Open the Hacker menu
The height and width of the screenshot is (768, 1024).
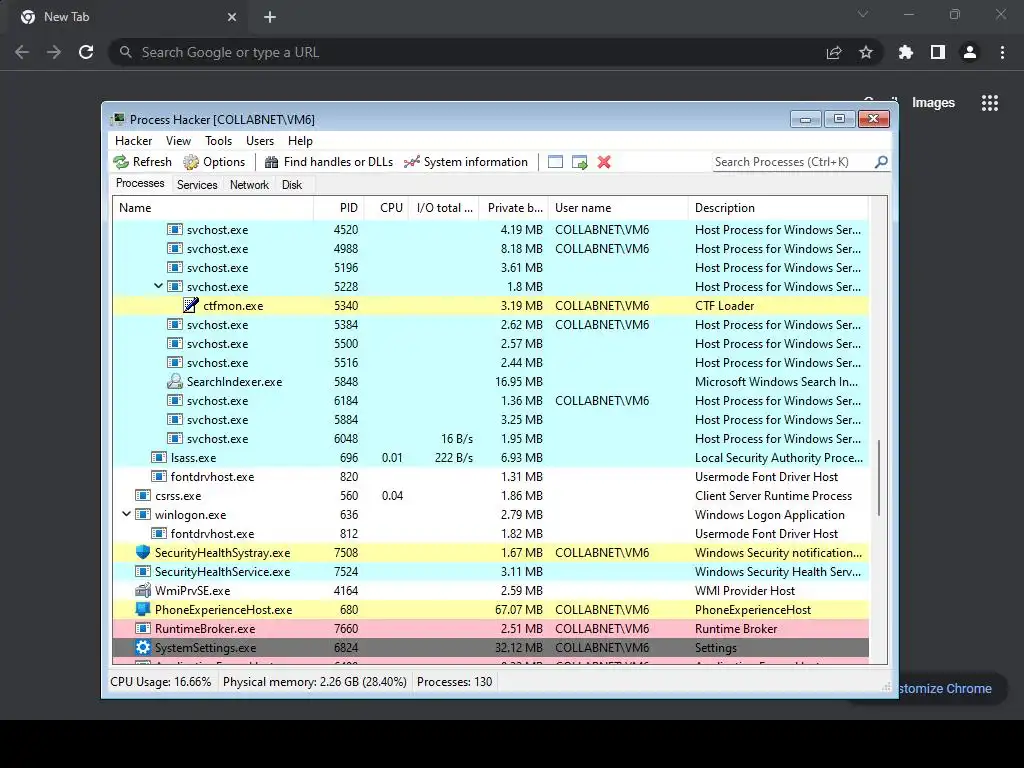(x=133, y=141)
